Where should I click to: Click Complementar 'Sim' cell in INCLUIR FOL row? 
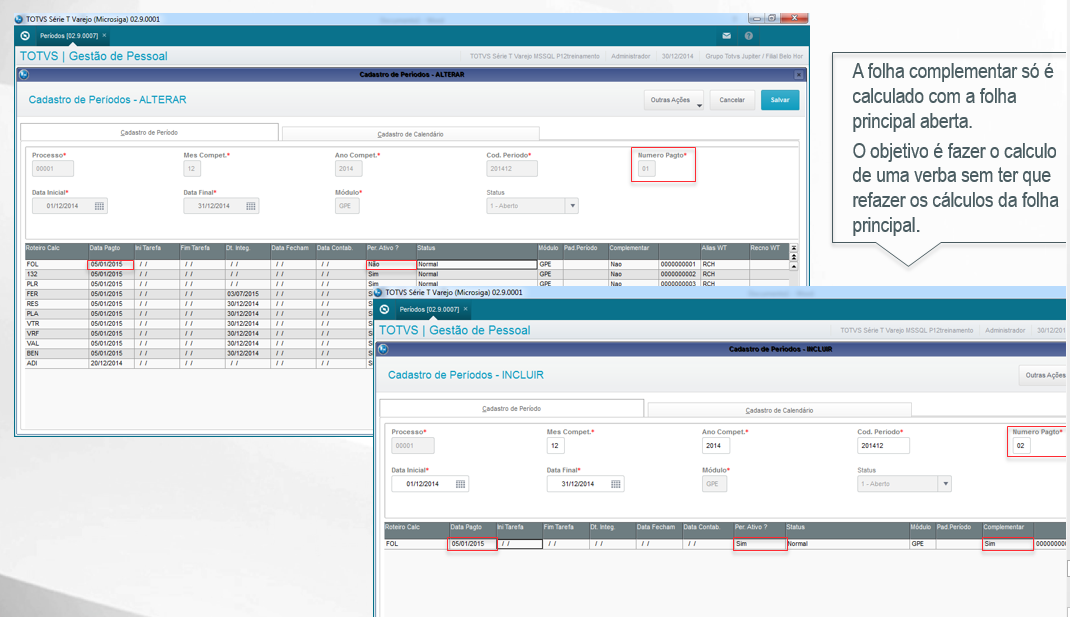click(x=1007, y=544)
